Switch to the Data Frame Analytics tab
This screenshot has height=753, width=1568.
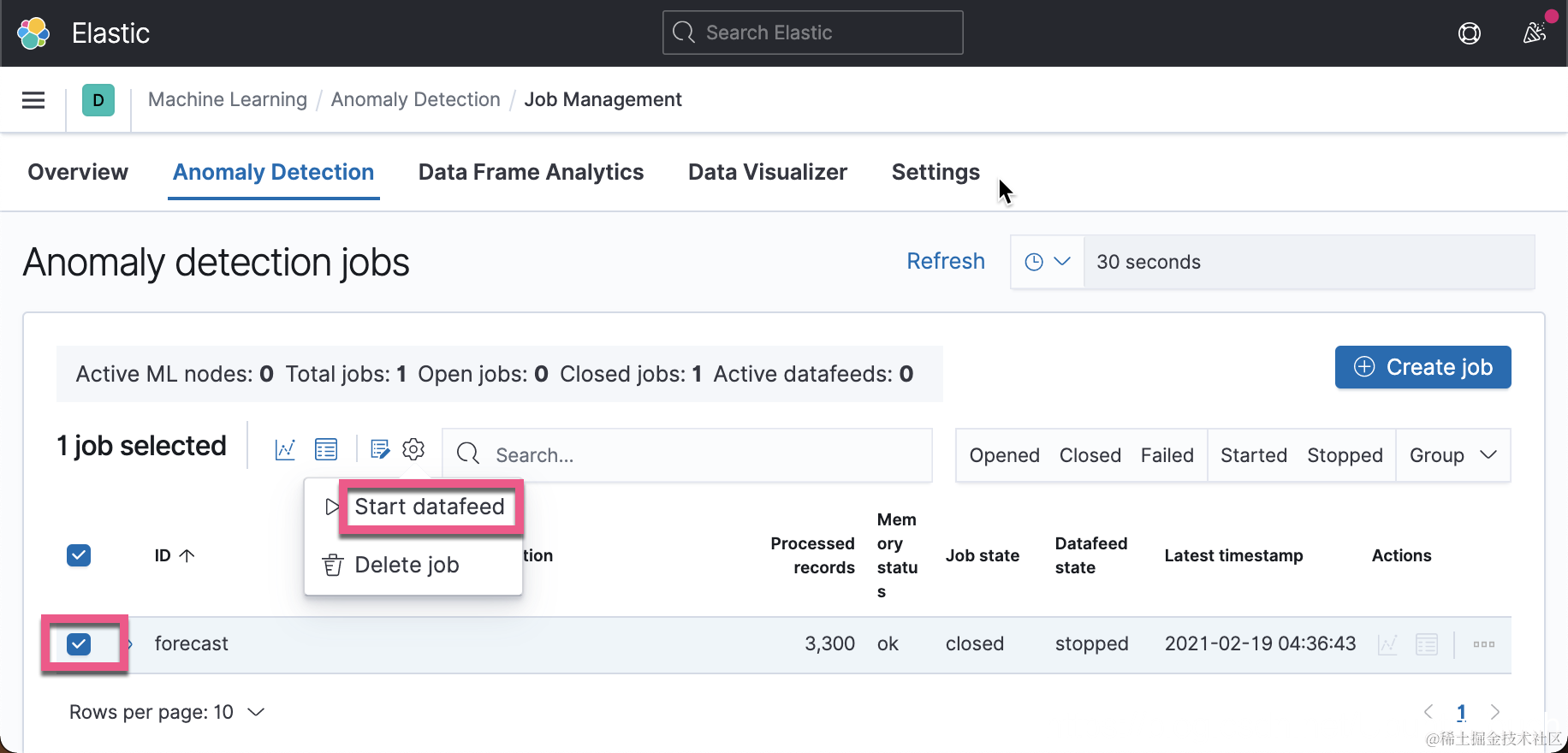click(x=531, y=172)
